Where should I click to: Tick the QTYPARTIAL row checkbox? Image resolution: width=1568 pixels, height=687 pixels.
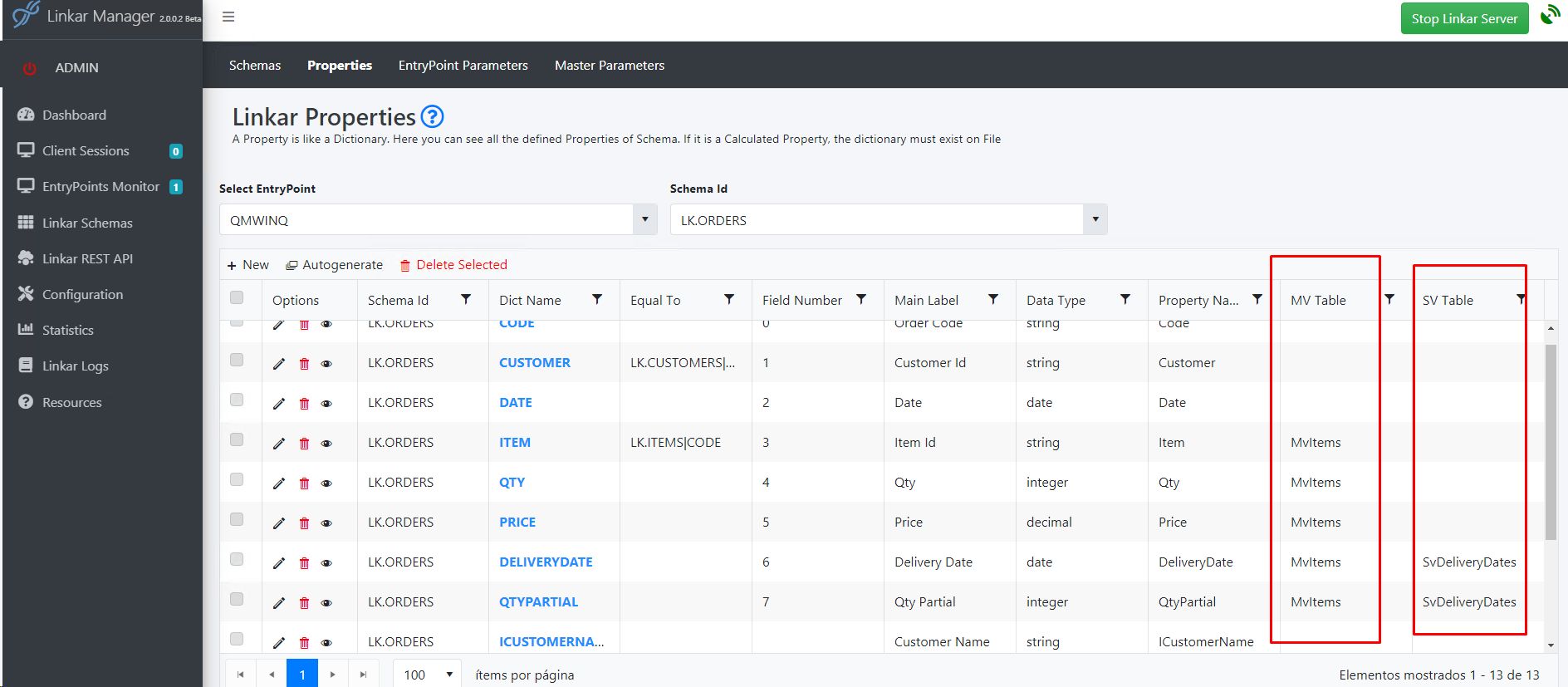pyautogui.click(x=237, y=599)
